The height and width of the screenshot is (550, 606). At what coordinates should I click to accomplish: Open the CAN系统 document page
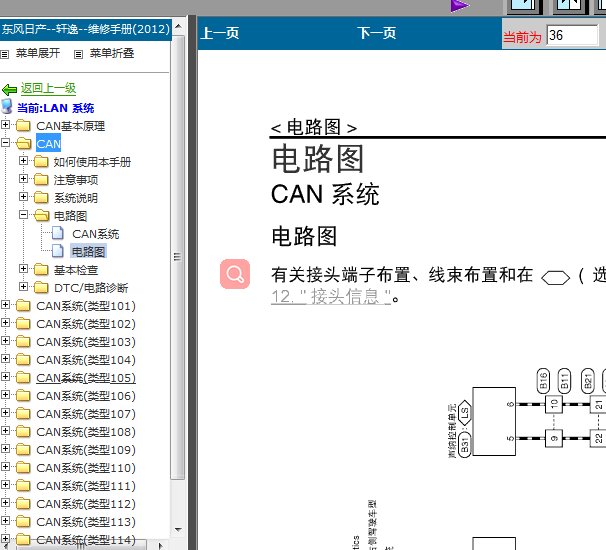coord(95,234)
